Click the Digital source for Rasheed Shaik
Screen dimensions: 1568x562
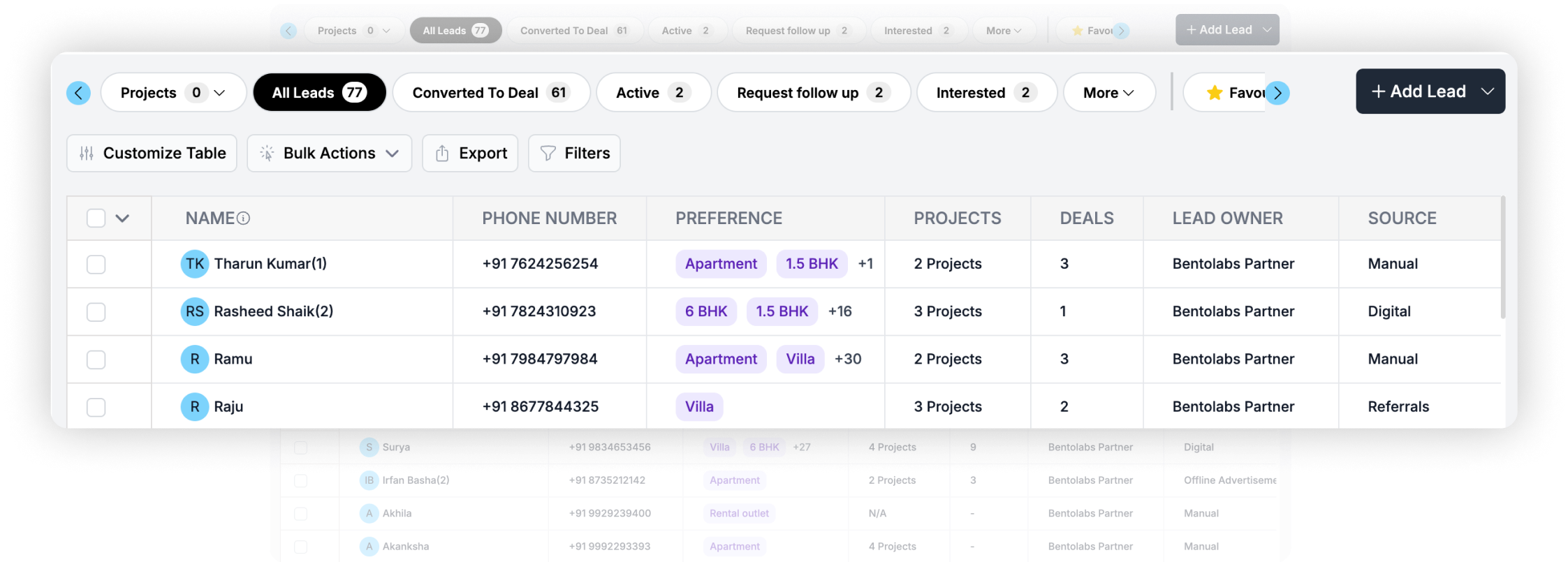[1389, 311]
